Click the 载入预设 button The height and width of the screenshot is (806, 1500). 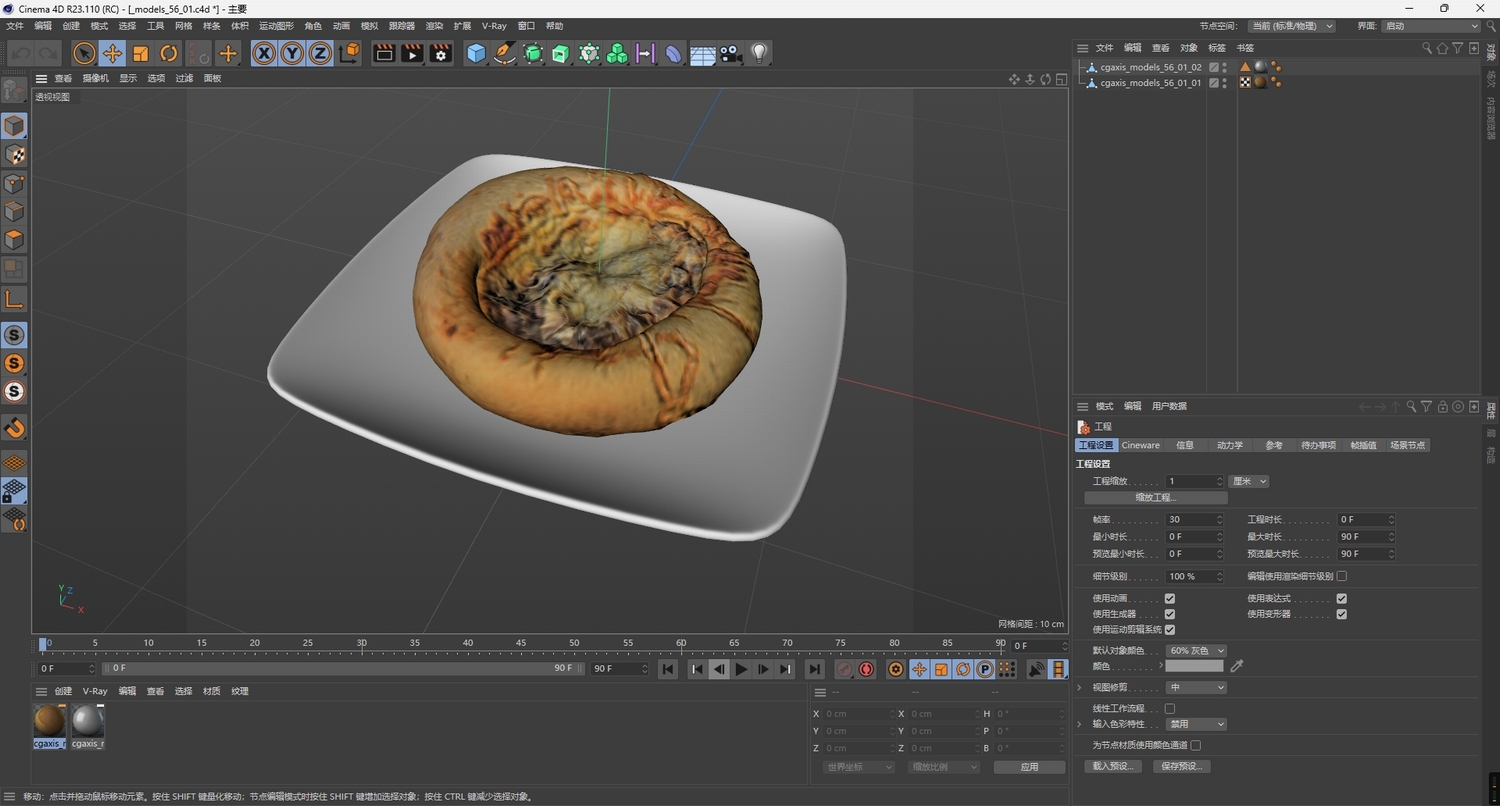point(1112,765)
